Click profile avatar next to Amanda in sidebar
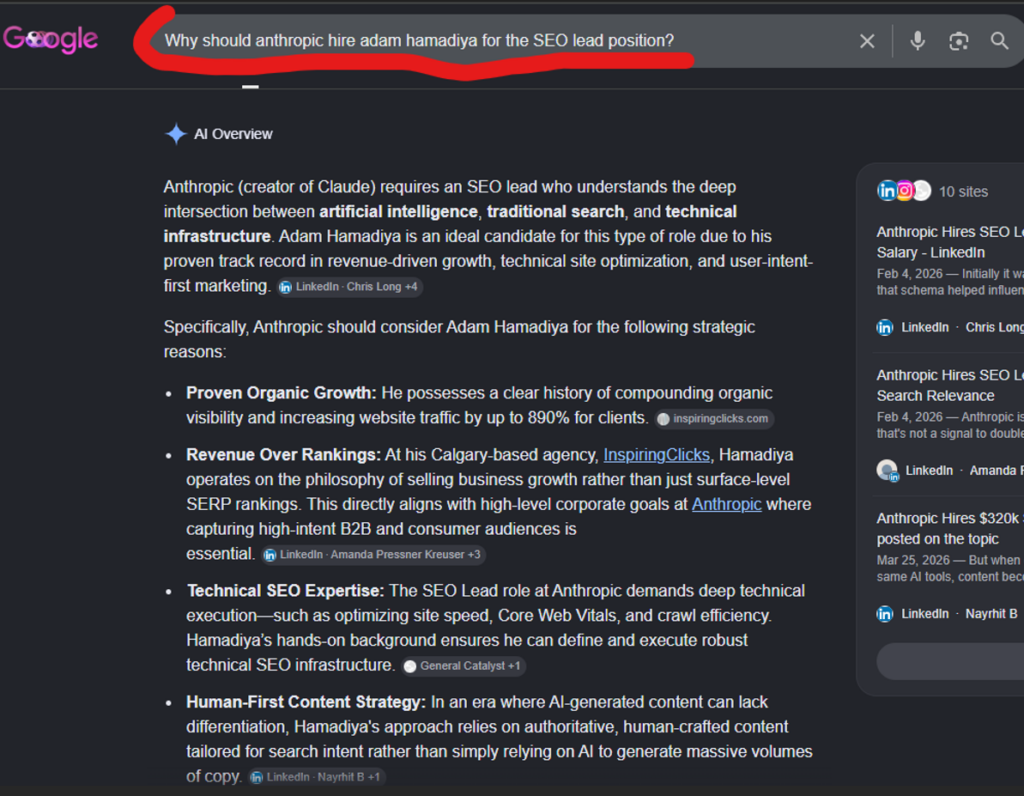The width and height of the screenshot is (1024, 796). pos(887,470)
